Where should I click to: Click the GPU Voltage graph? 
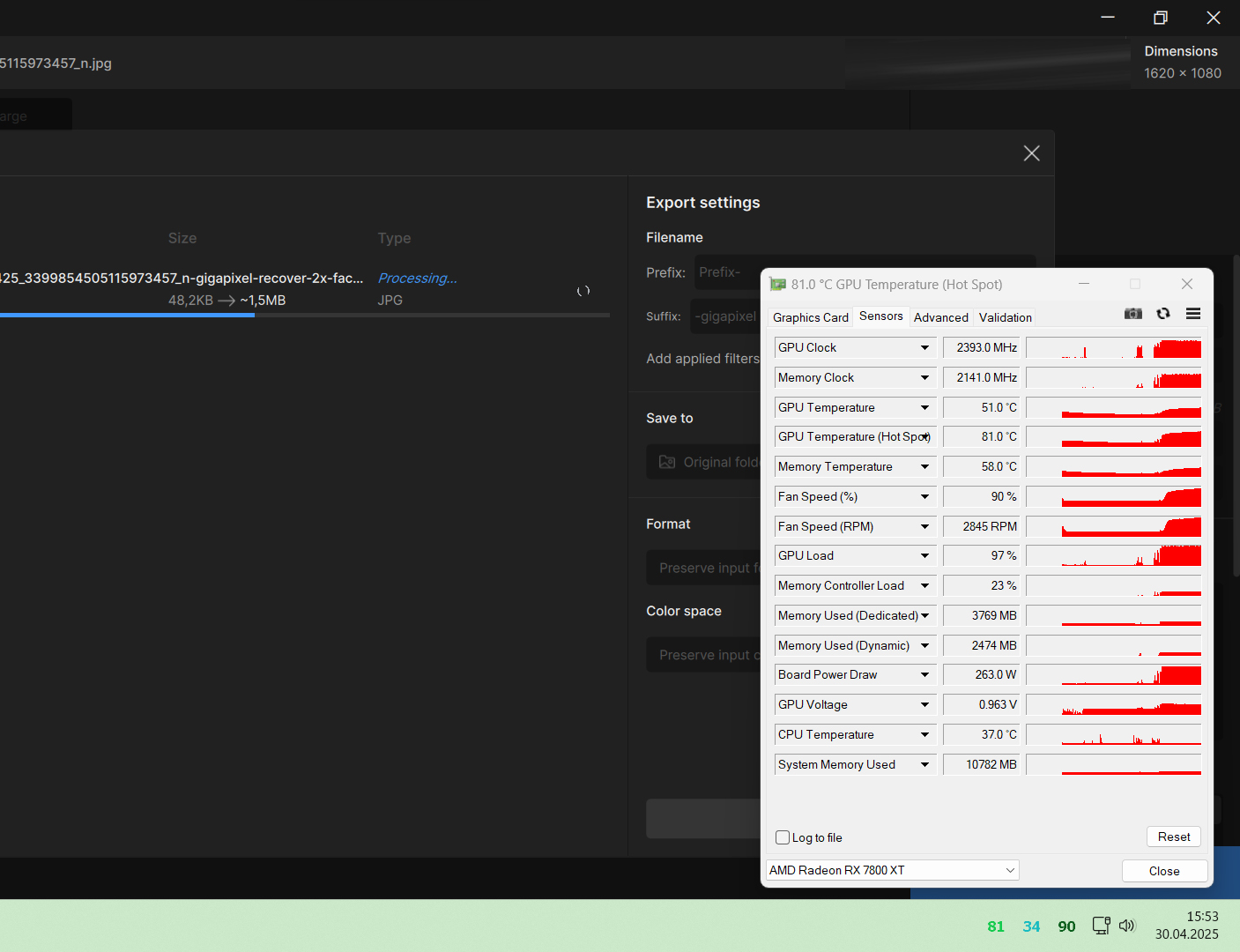pos(1114,704)
